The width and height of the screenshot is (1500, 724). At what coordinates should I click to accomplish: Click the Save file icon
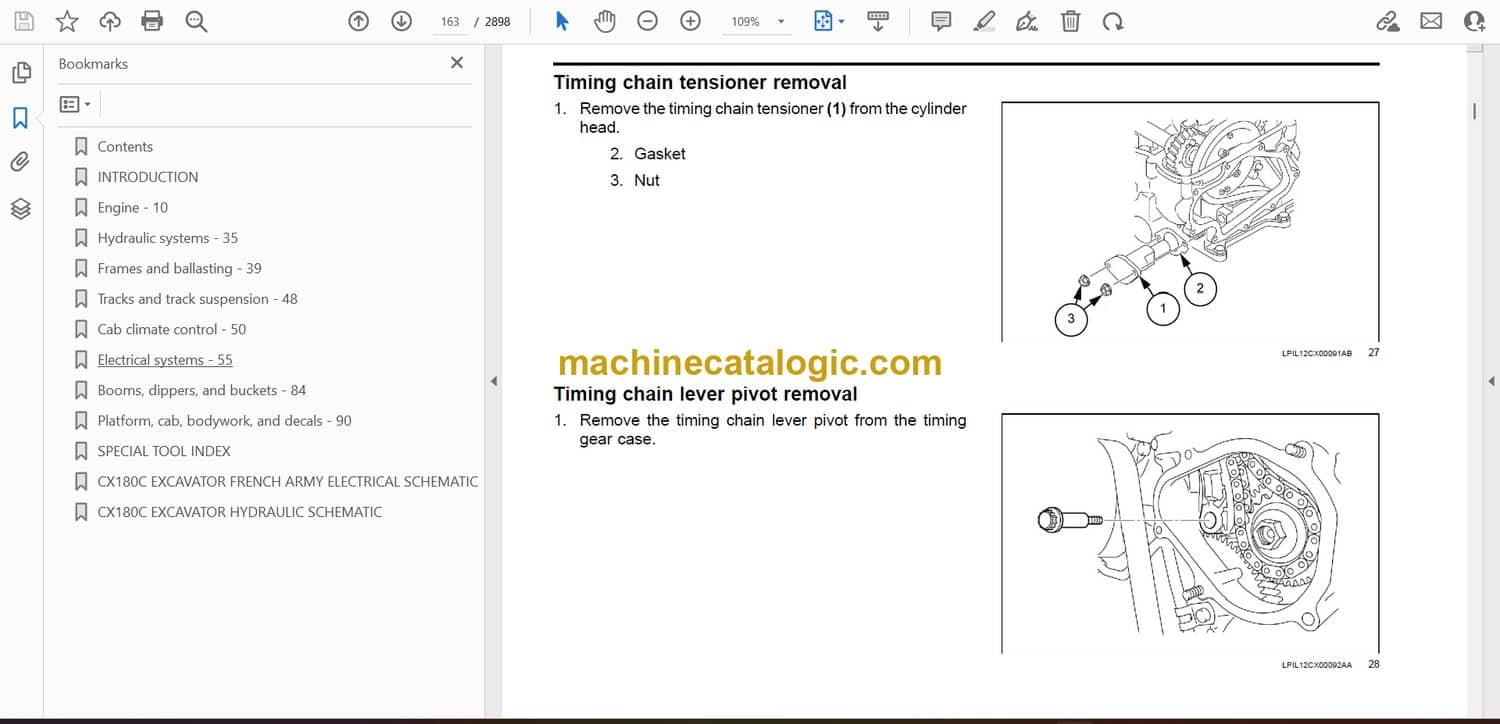tap(24, 21)
